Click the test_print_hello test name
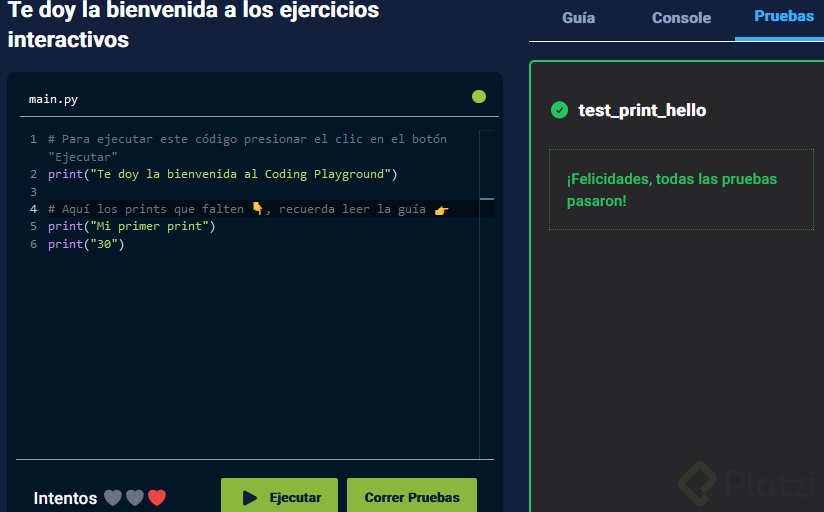Image resolution: width=824 pixels, height=512 pixels. click(x=642, y=110)
